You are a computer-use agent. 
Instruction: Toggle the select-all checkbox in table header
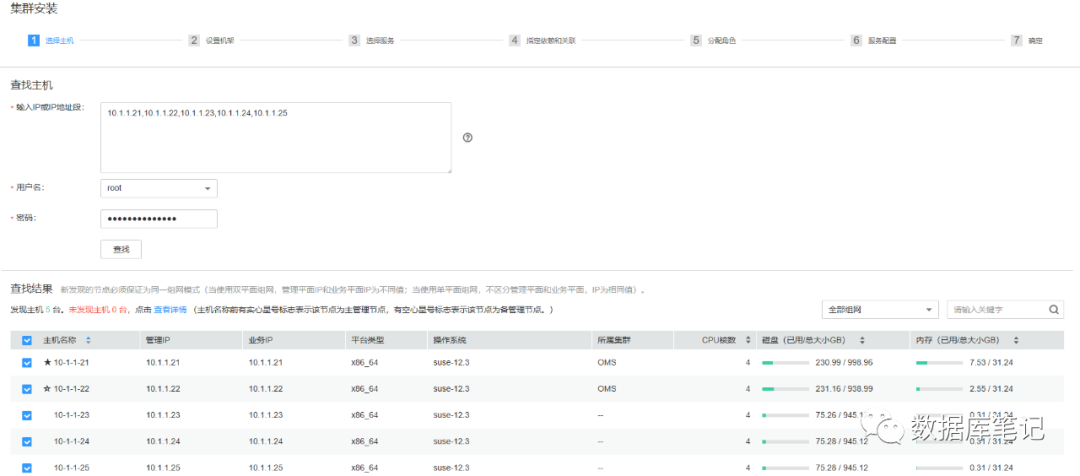(27, 340)
